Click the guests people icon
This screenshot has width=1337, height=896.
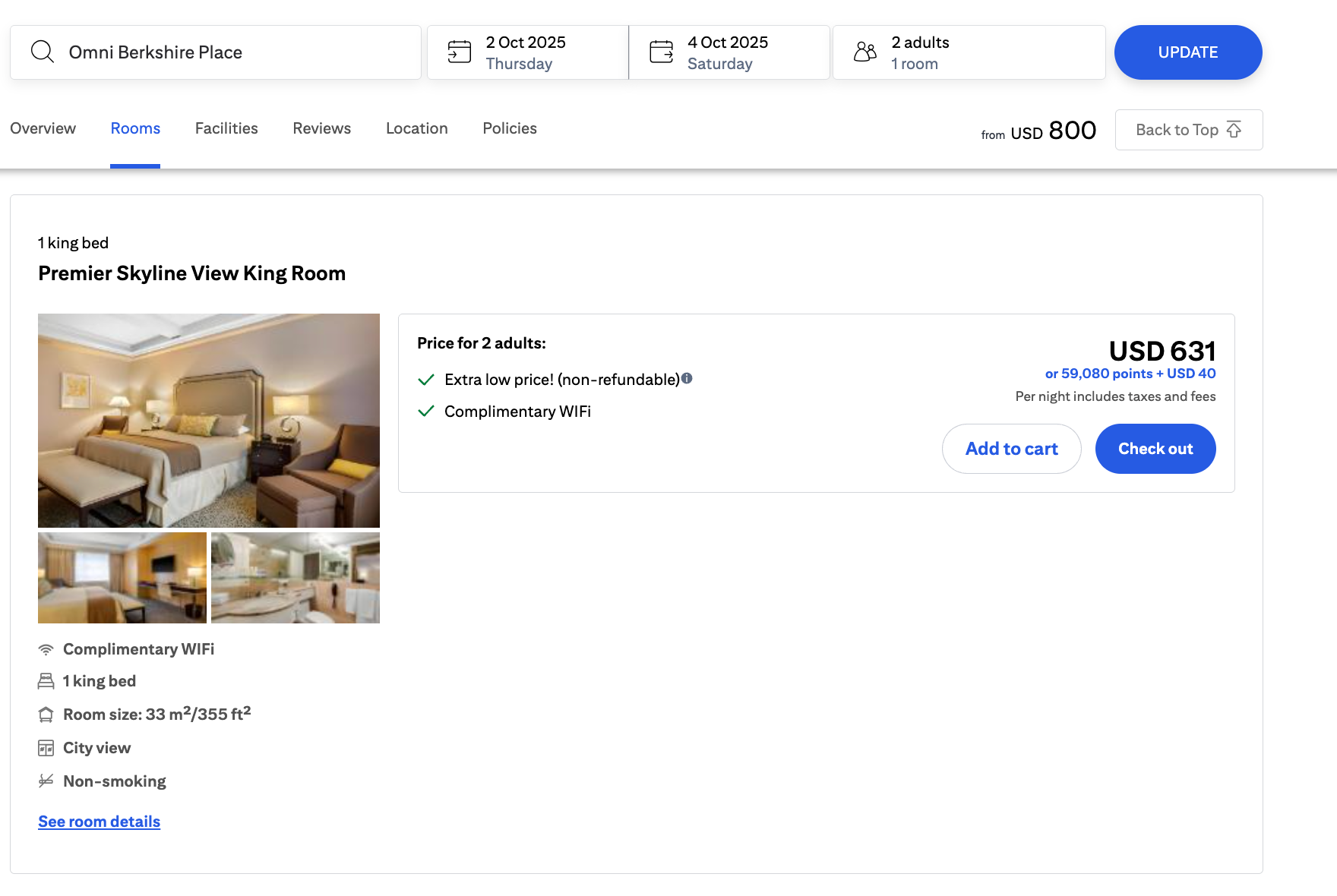click(x=865, y=52)
